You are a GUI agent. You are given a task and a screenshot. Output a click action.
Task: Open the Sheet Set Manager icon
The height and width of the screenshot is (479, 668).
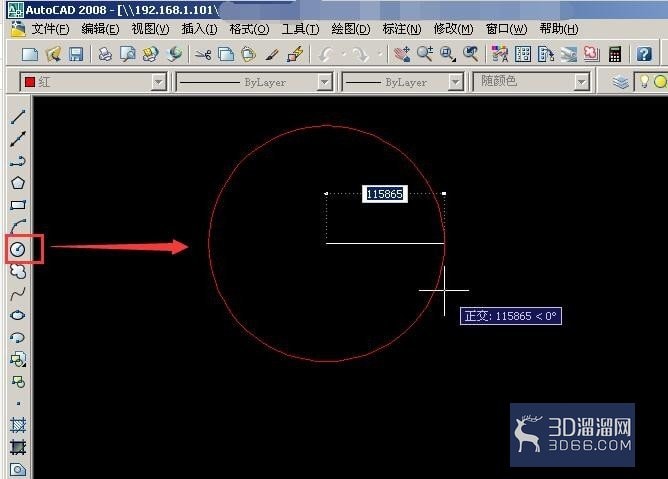569,54
